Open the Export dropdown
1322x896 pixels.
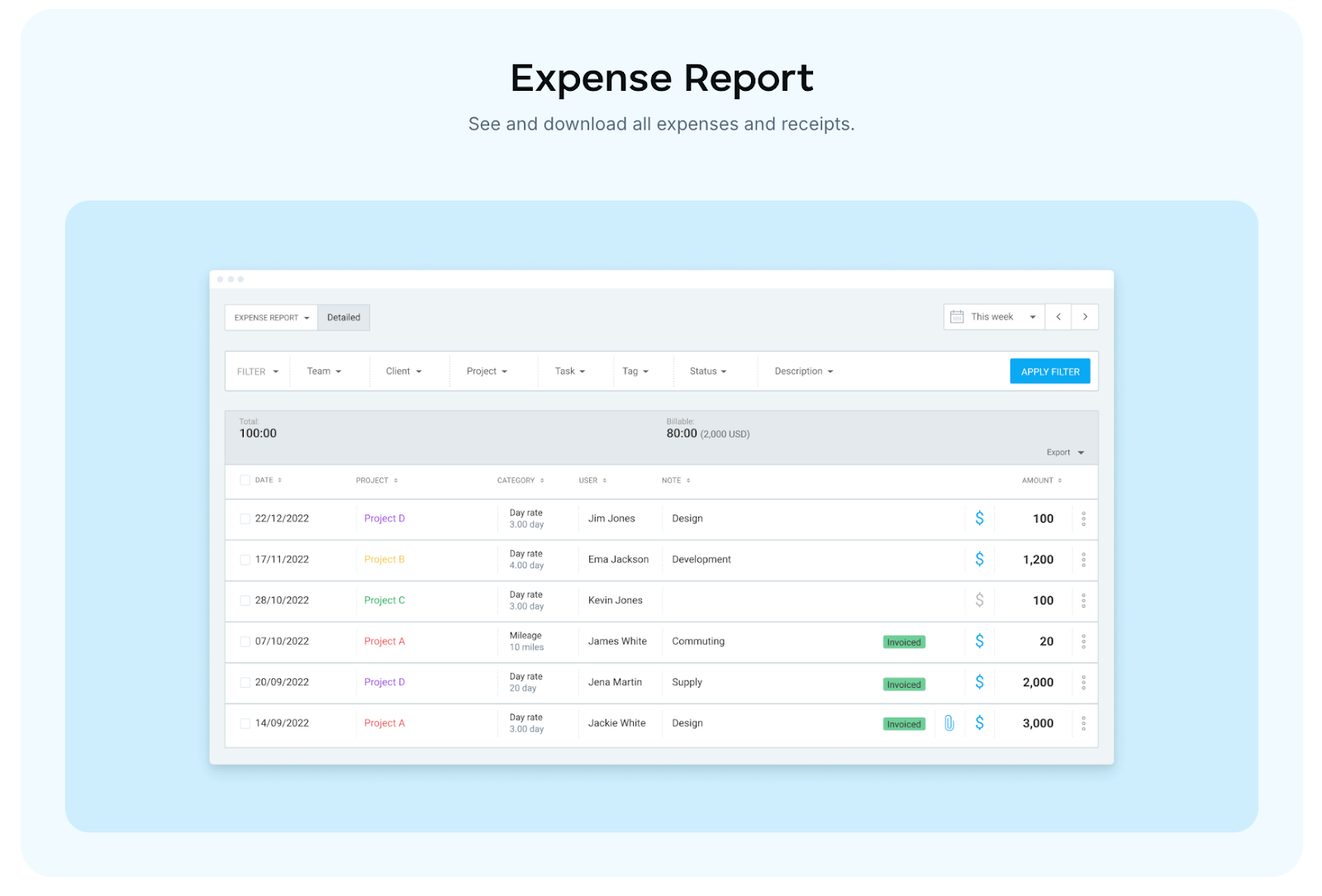click(1064, 453)
